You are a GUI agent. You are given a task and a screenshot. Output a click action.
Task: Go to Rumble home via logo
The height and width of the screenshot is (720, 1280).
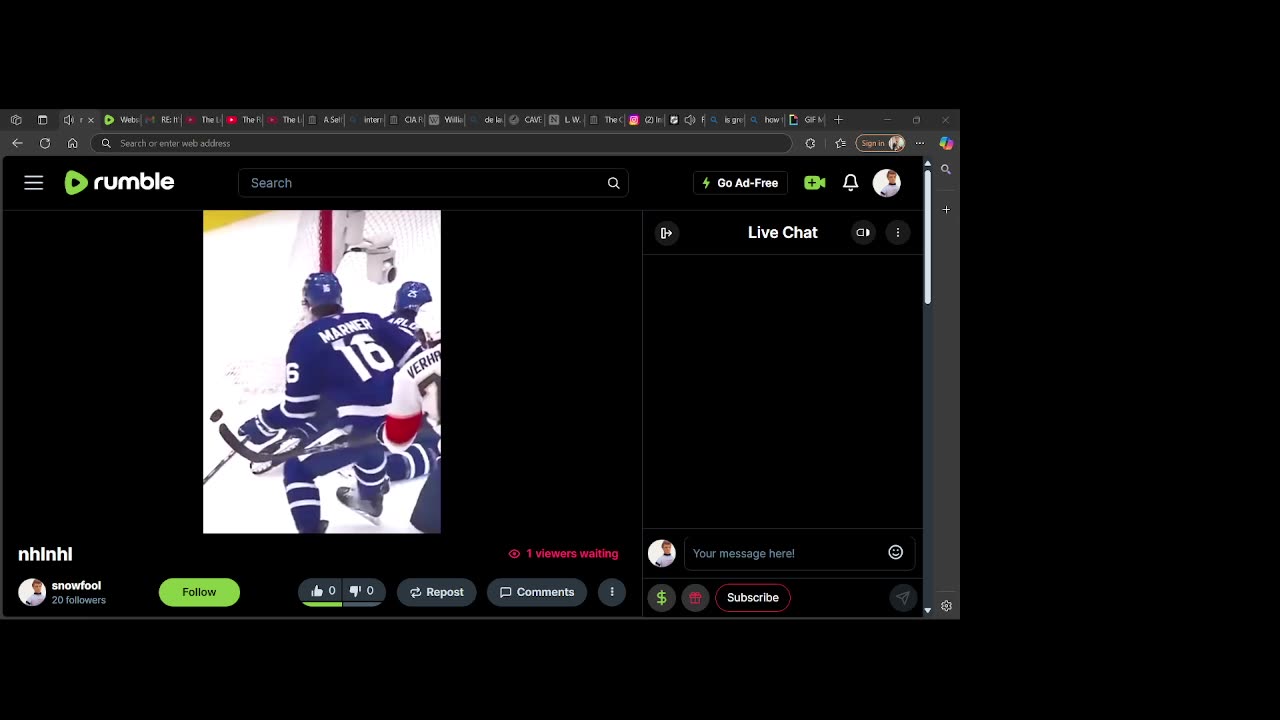pos(120,182)
